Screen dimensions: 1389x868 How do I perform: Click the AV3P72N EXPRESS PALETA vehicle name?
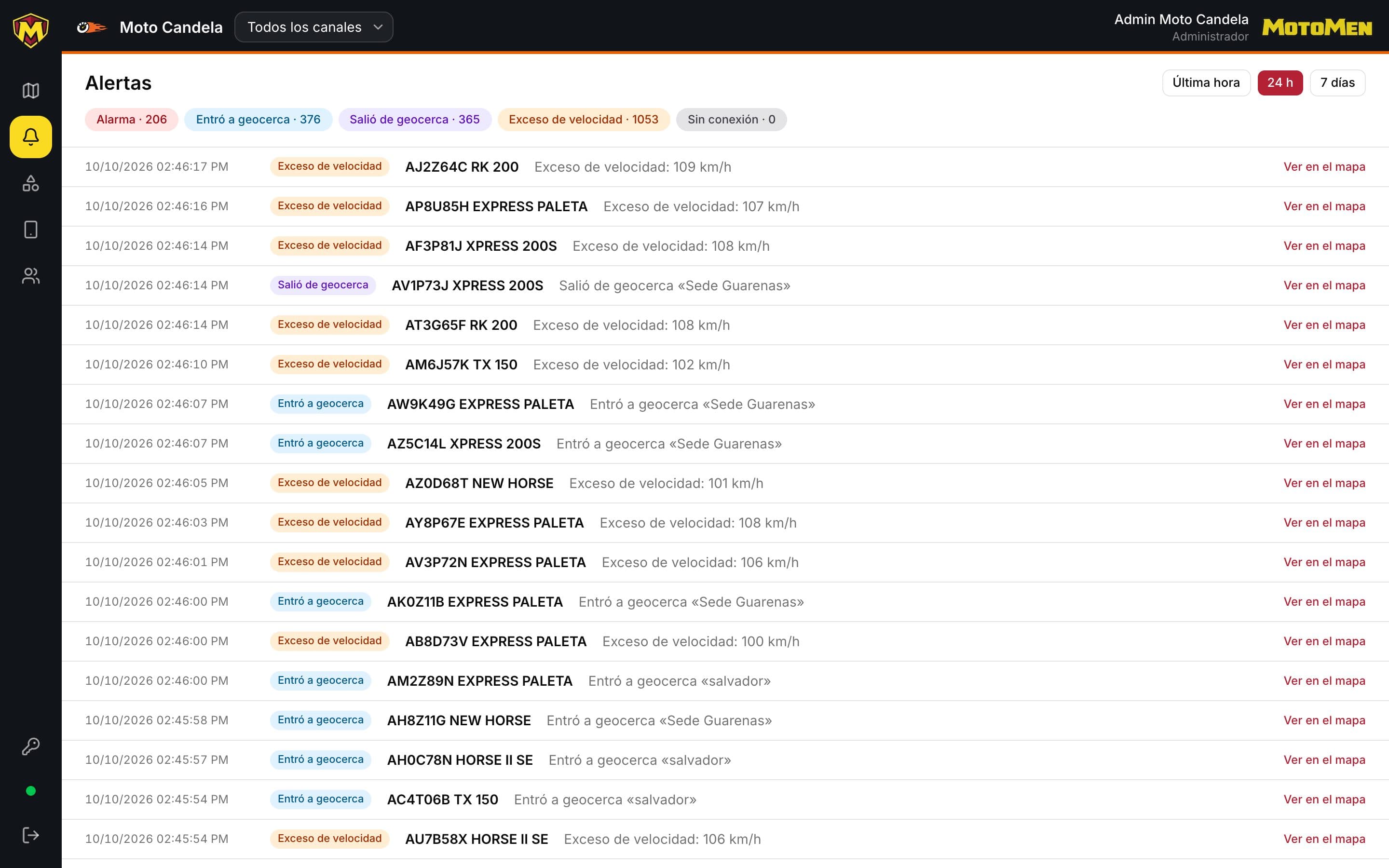(x=495, y=563)
